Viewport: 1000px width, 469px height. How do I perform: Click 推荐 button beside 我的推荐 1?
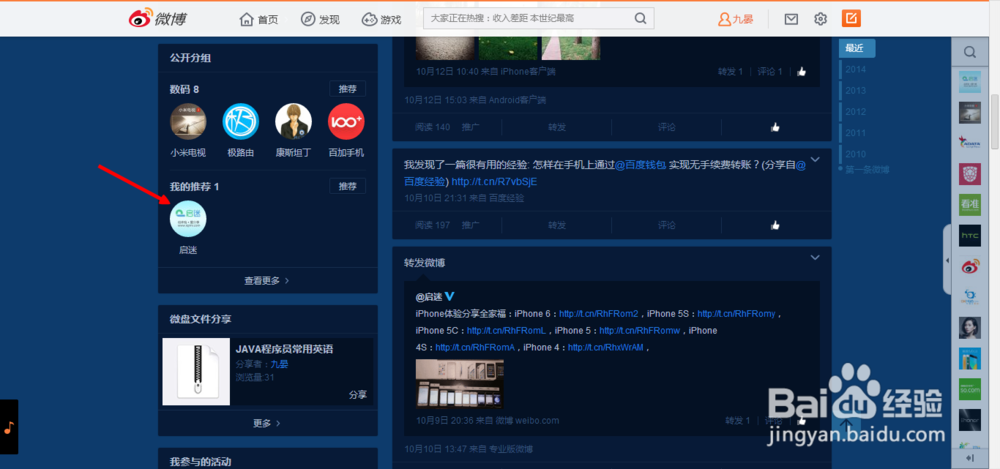coord(348,186)
